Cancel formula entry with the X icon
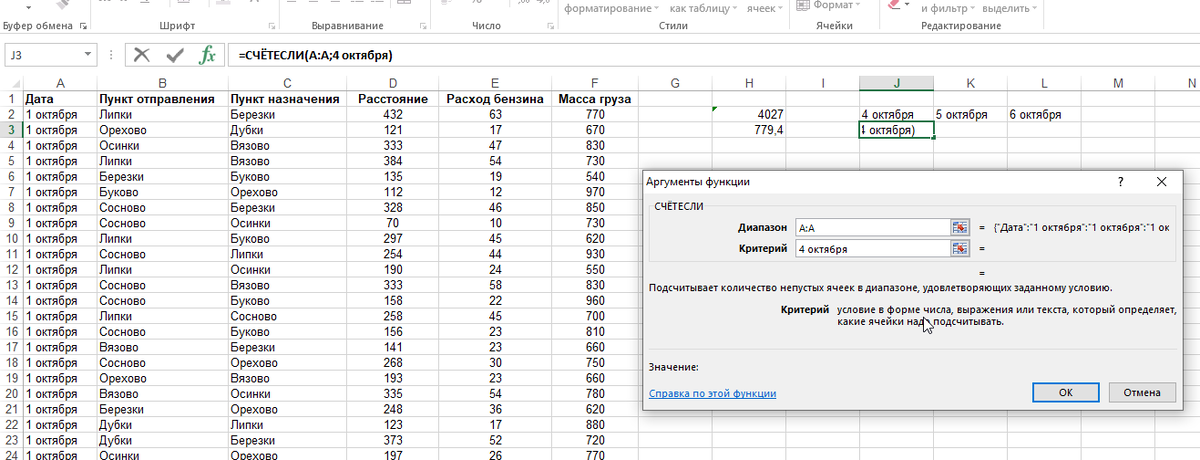This screenshot has width=1200, height=460. [x=143, y=55]
